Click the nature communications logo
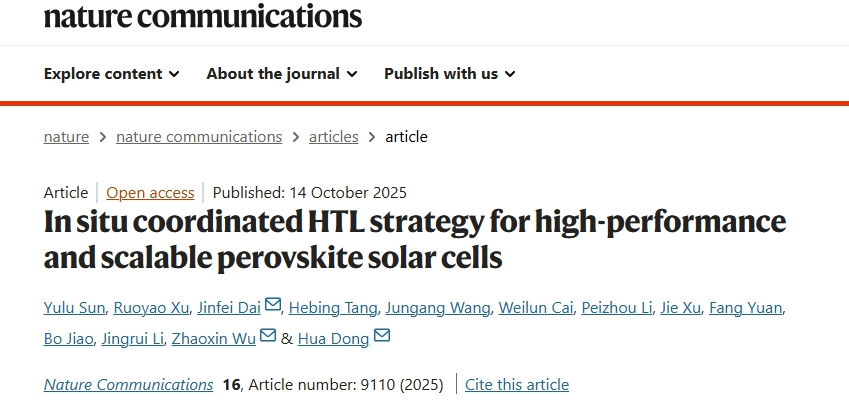 202,15
